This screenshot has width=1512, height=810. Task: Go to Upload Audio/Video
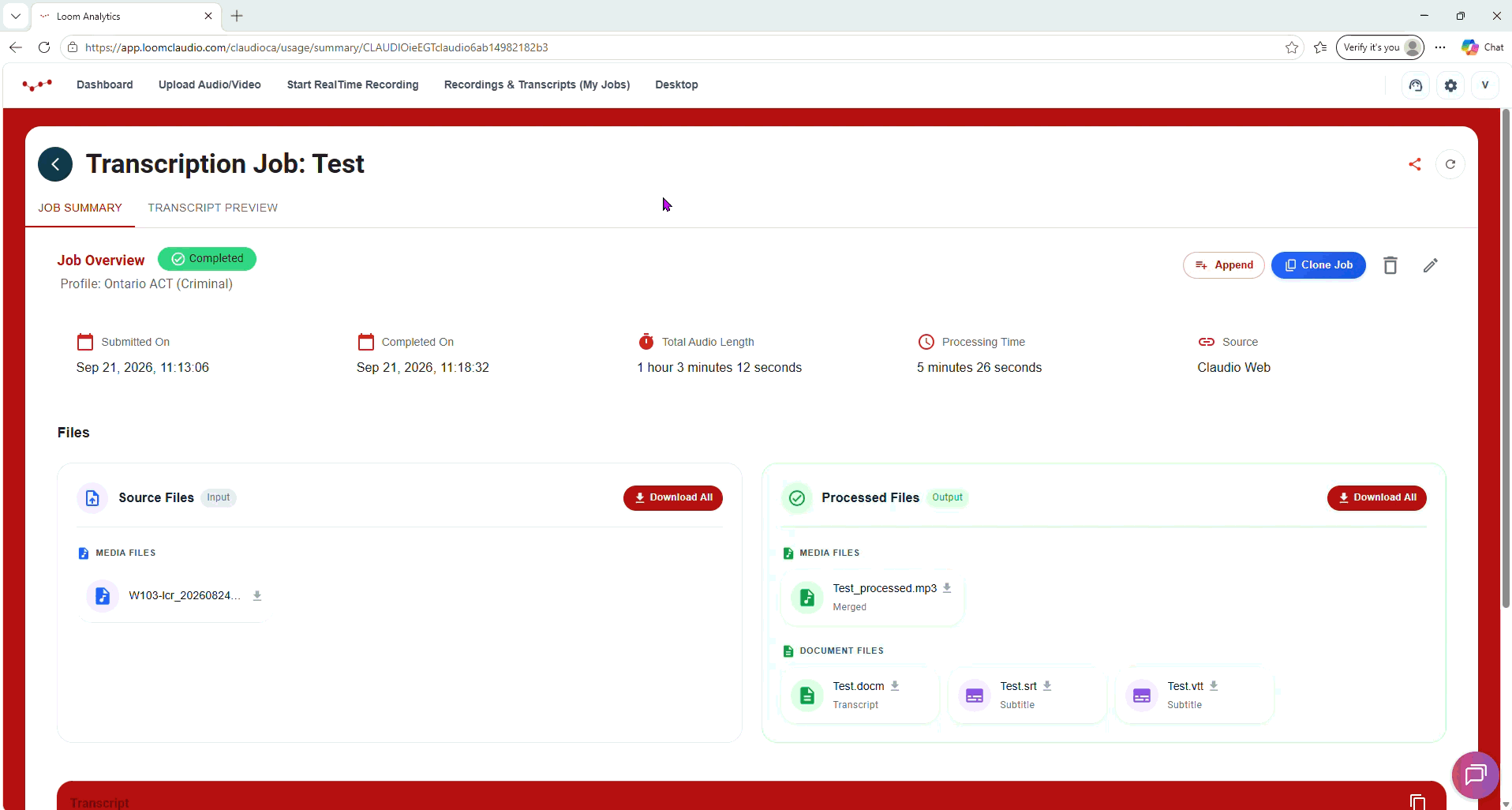click(210, 84)
